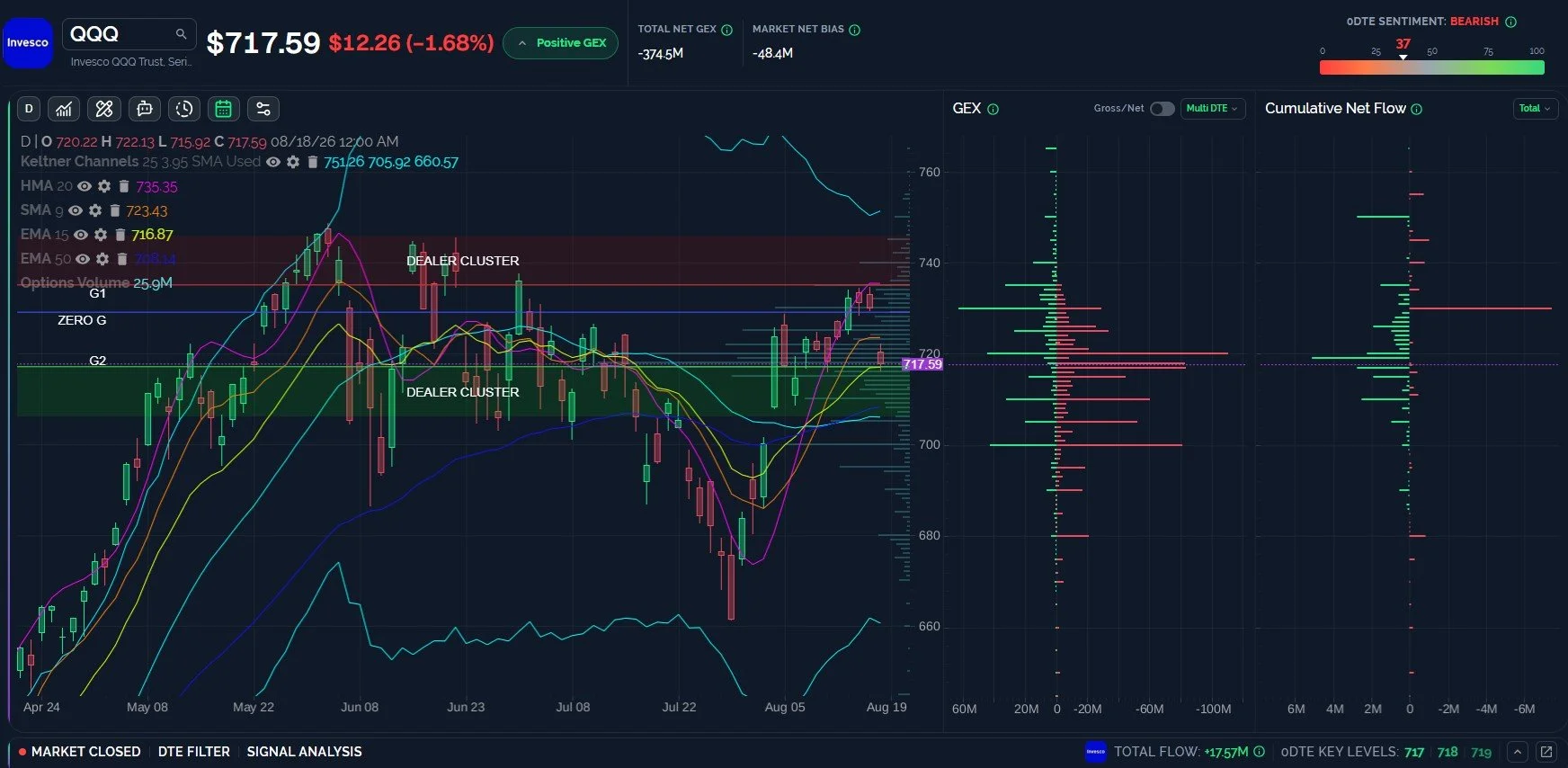Select the 719 key level
The image size is (1568, 768).
point(1482,752)
